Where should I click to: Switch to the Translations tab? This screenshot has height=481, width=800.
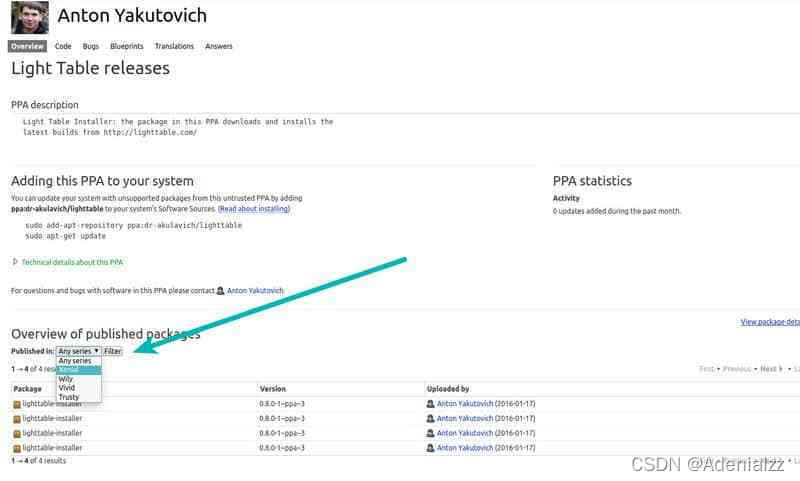click(174, 46)
